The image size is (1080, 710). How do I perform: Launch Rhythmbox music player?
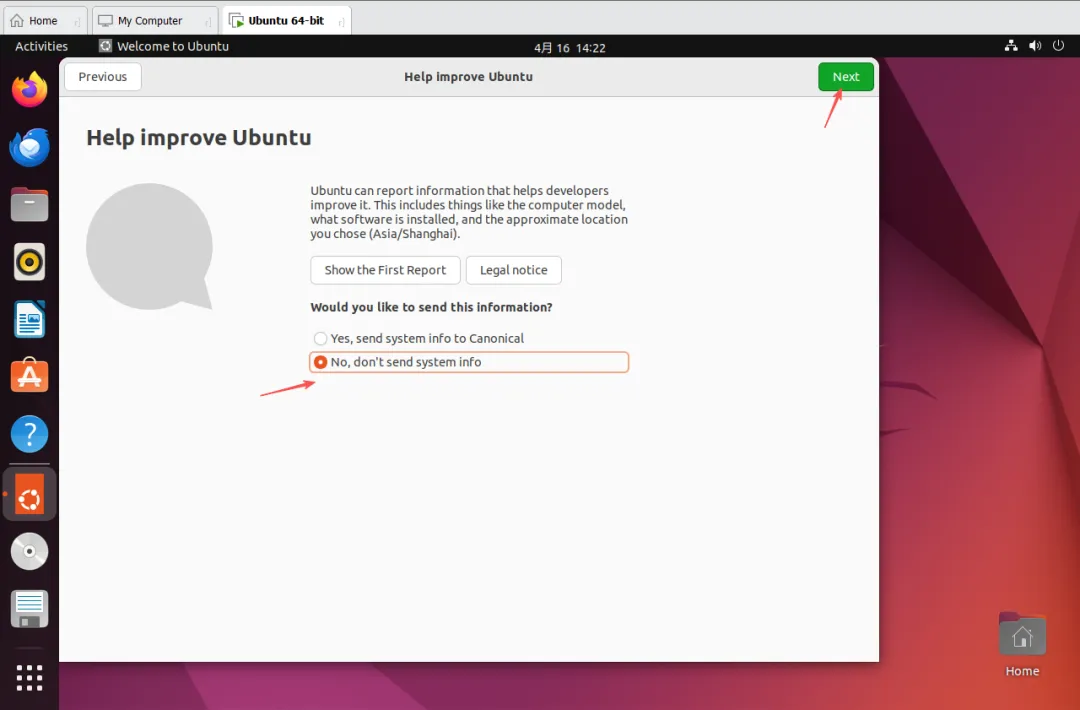point(30,262)
